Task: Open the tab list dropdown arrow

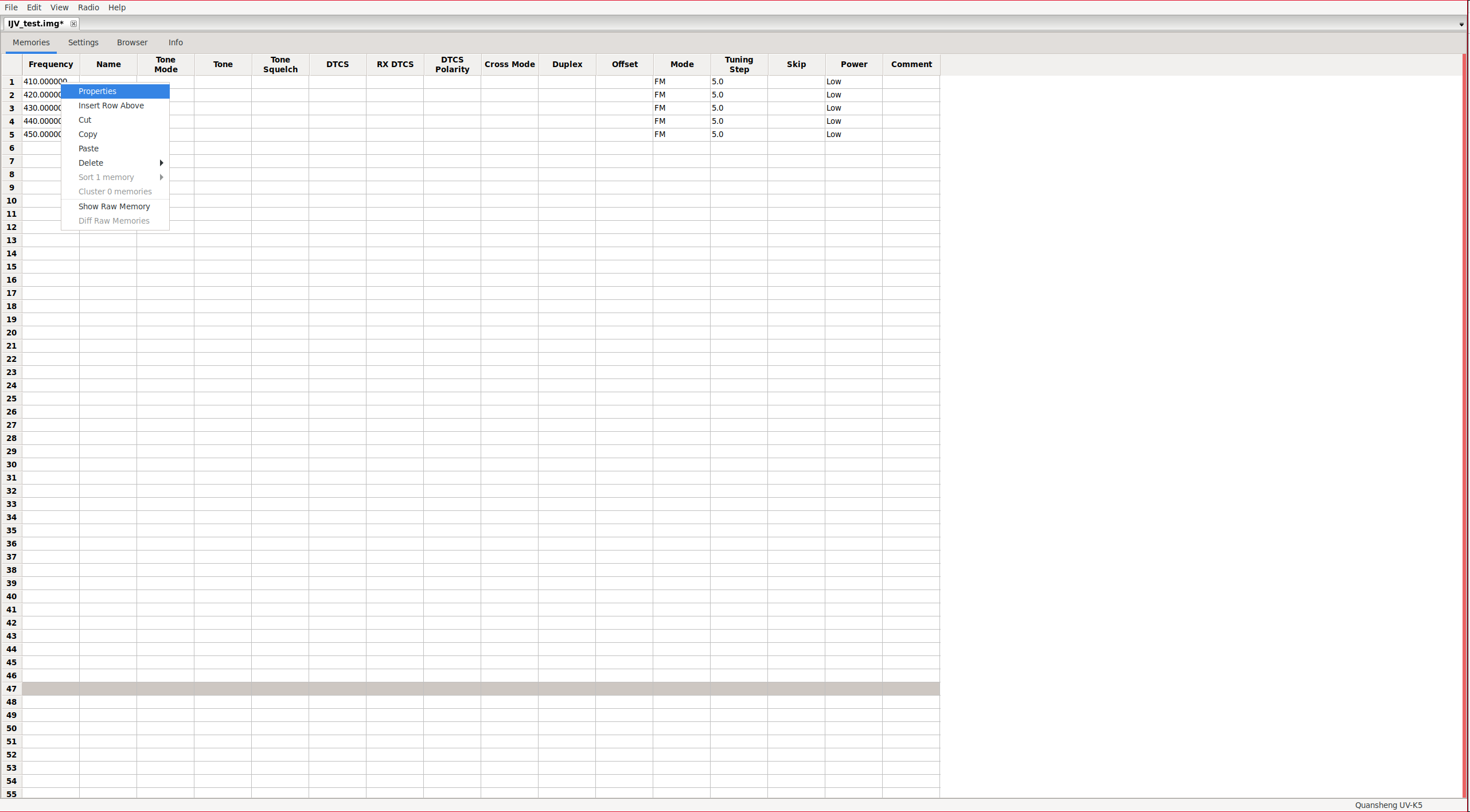Action: click(x=1461, y=25)
